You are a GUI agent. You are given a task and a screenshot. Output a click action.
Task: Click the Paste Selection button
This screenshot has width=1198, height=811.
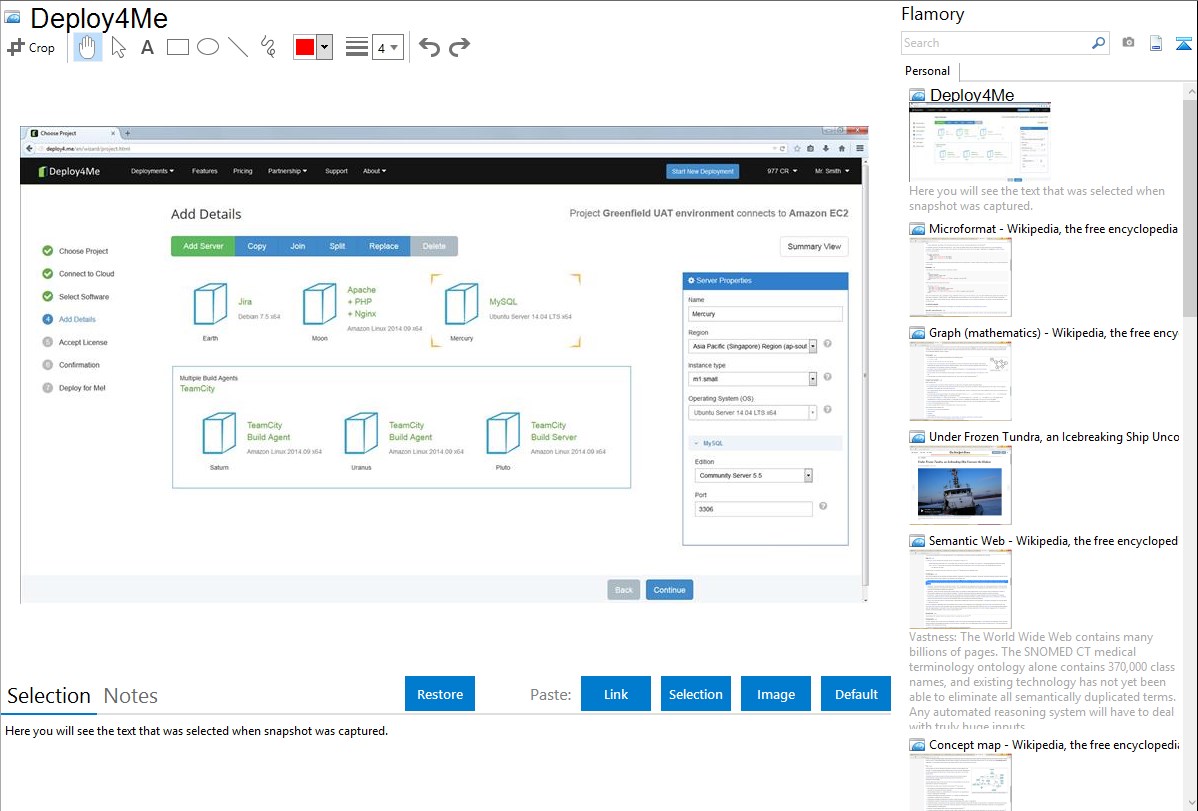coord(696,694)
